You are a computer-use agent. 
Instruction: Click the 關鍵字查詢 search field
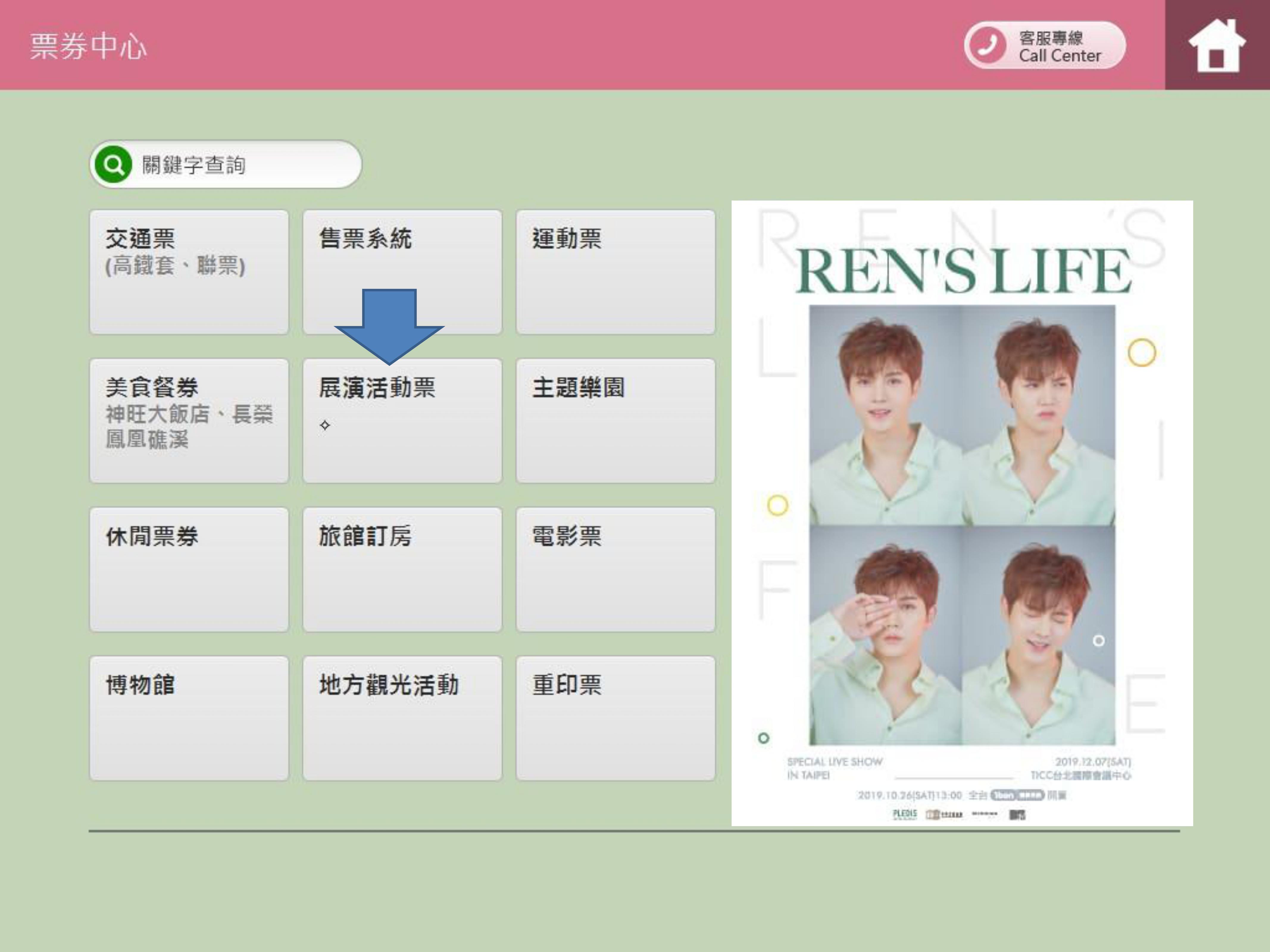(226, 165)
